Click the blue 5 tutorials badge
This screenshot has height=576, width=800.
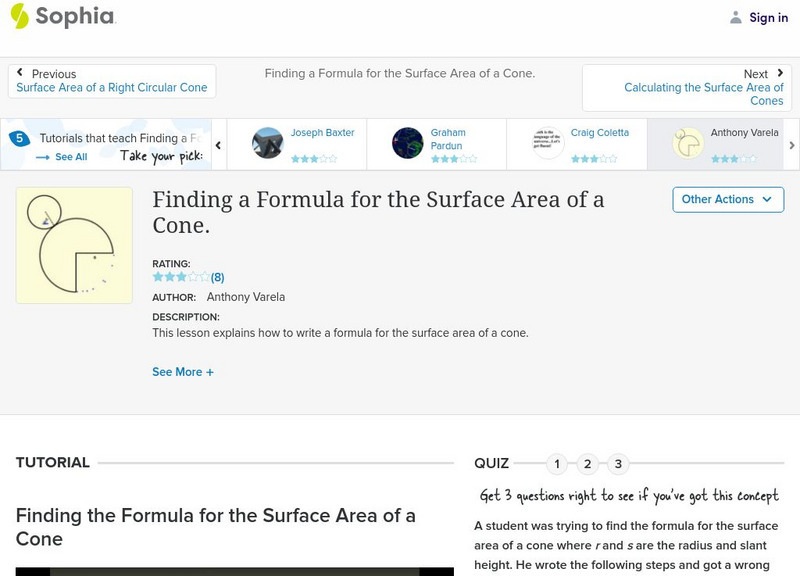(x=18, y=139)
